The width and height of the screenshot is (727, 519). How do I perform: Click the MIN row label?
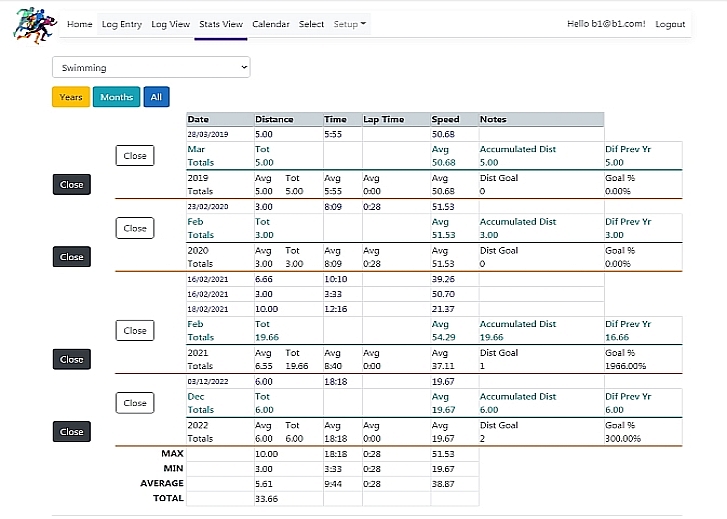coord(173,468)
